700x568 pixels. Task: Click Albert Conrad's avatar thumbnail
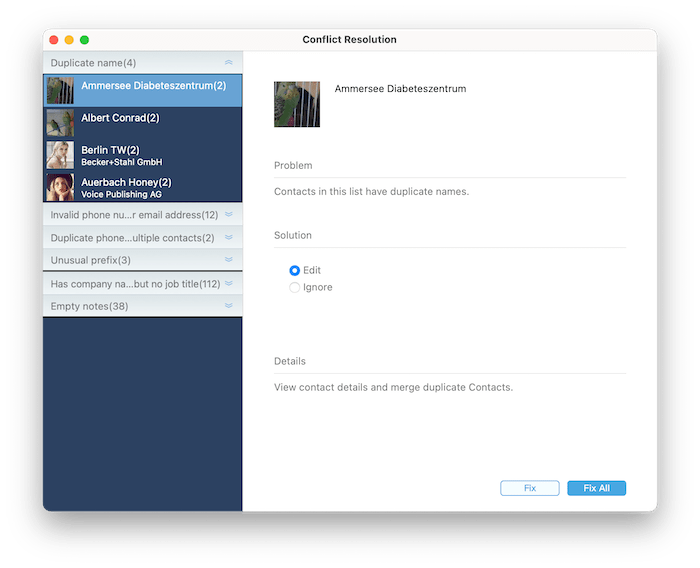pos(60,123)
